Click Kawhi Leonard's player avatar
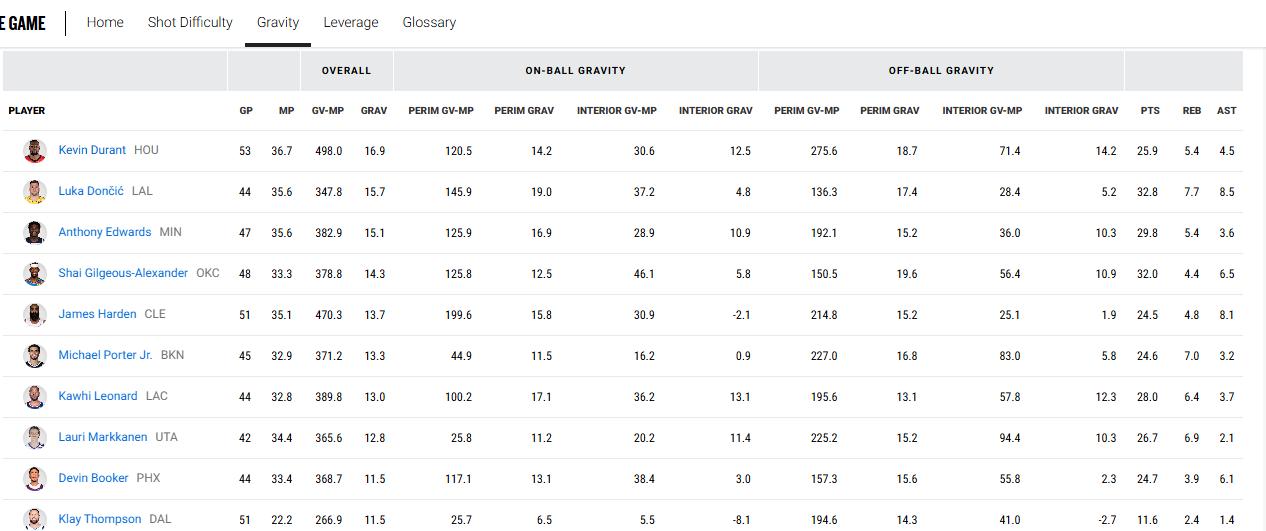Image resolution: width=1266 pixels, height=531 pixels. [x=35, y=397]
